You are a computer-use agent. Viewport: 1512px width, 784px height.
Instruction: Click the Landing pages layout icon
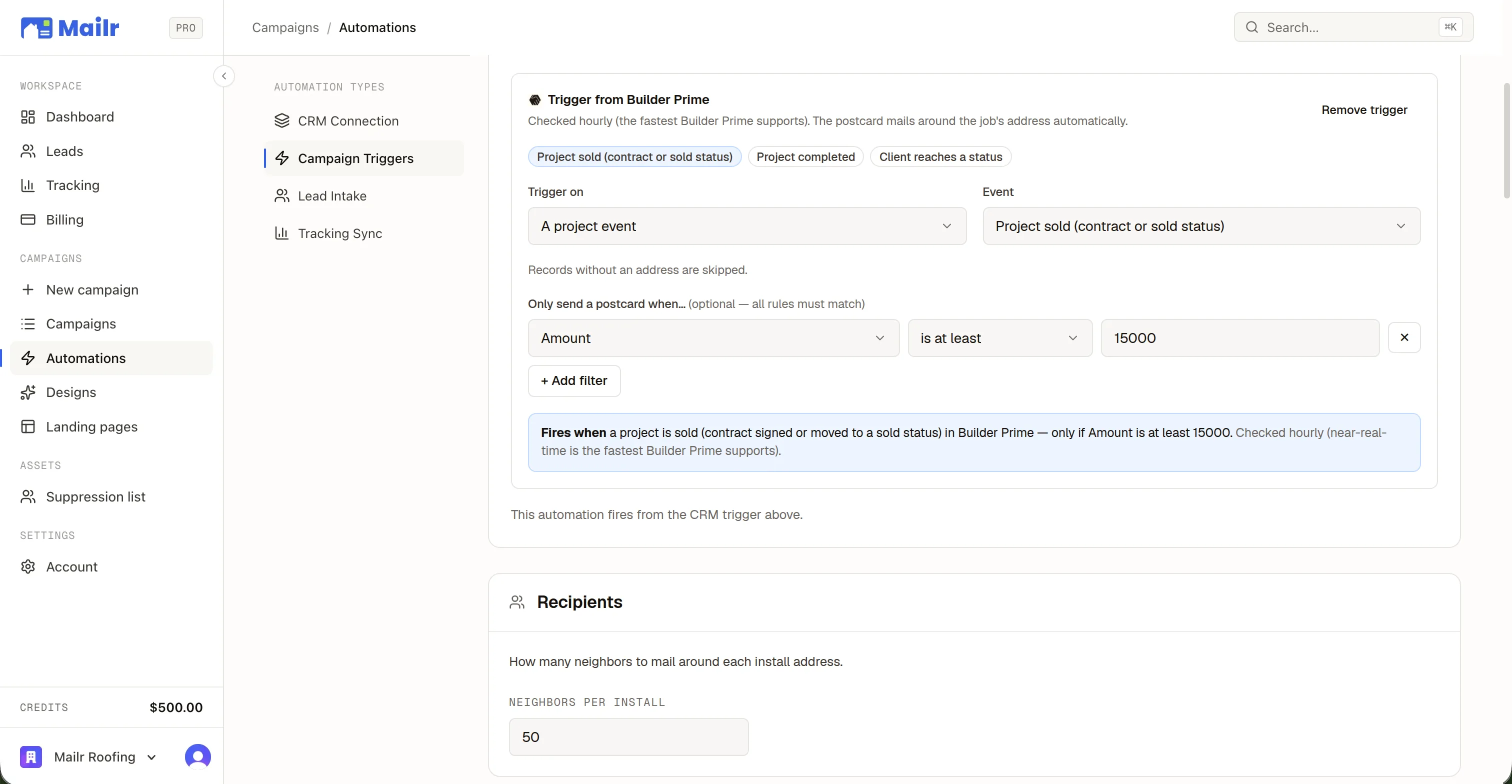click(27, 426)
